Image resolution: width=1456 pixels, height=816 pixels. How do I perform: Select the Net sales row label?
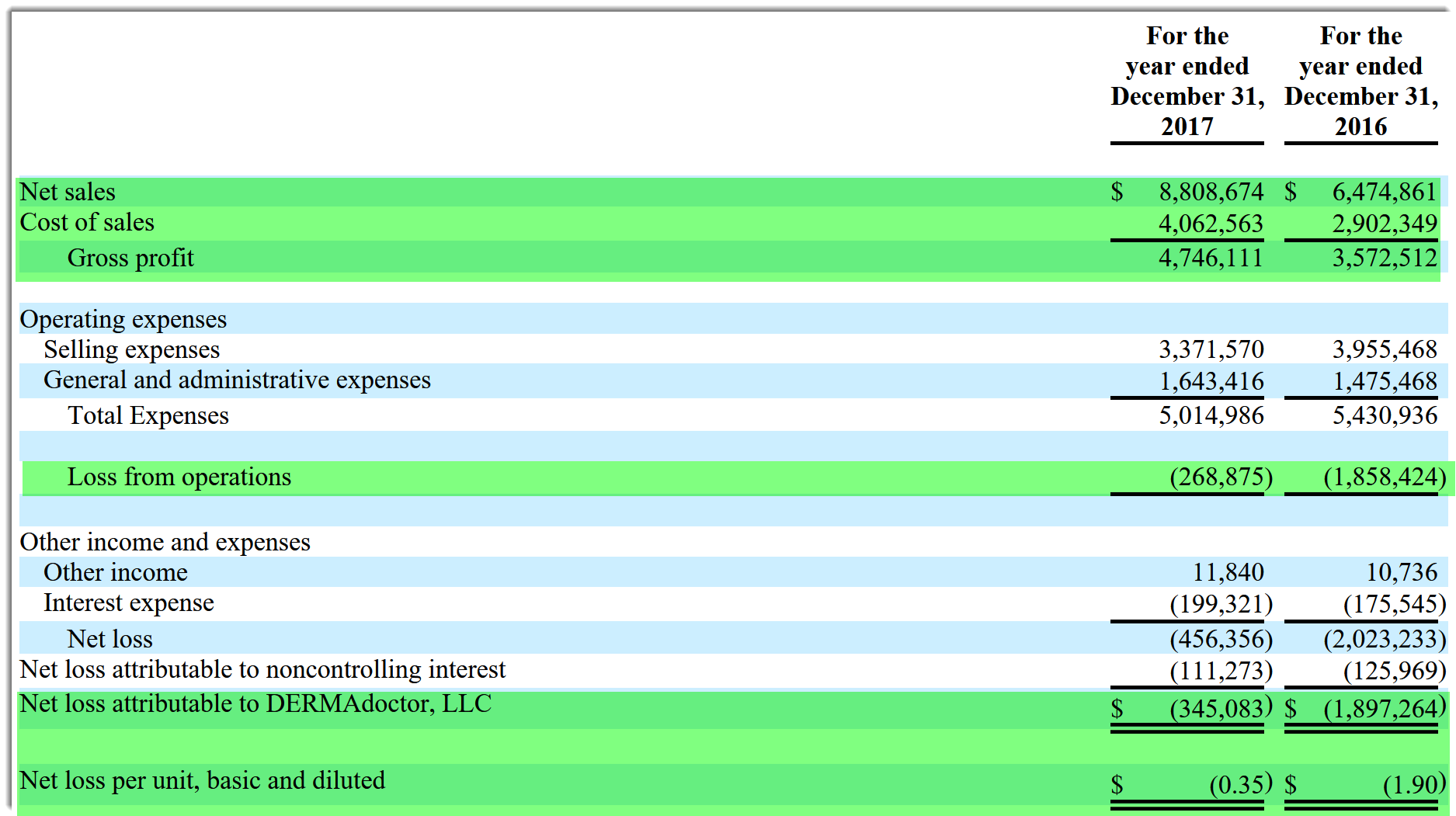[x=66, y=191]
